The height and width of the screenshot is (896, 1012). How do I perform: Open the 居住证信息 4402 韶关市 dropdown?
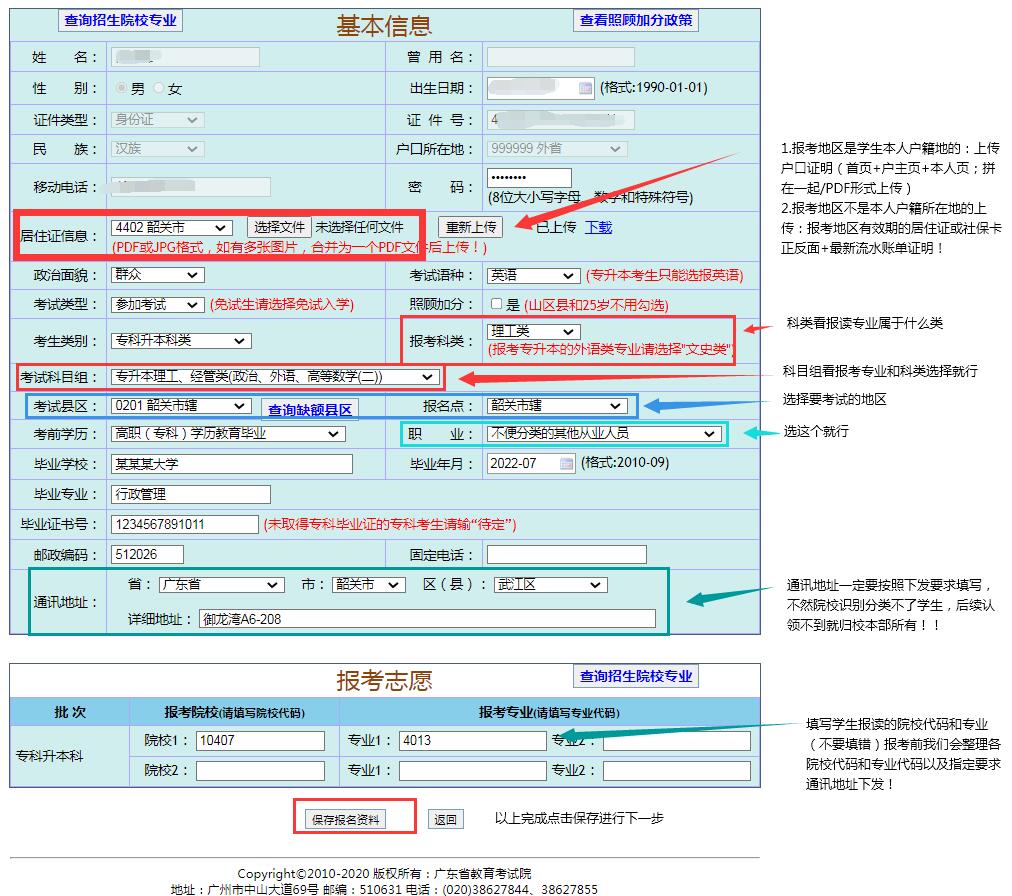[171, 227]
